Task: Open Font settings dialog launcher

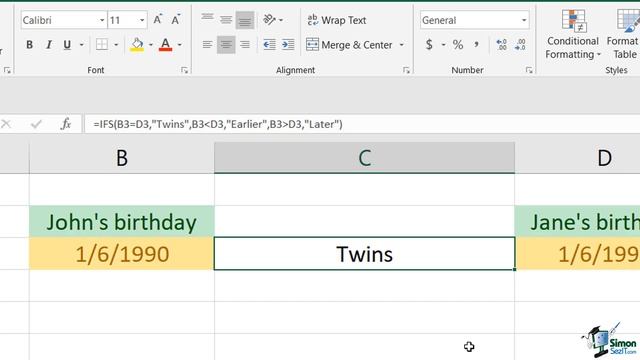Action: pyautogui.click(x=184, y=70)
